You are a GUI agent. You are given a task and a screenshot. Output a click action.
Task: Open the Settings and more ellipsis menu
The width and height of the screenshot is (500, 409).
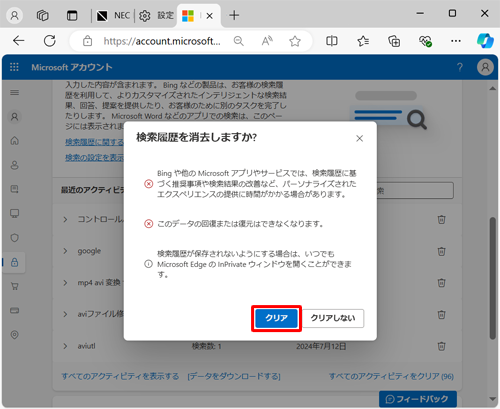click(456, 41)
